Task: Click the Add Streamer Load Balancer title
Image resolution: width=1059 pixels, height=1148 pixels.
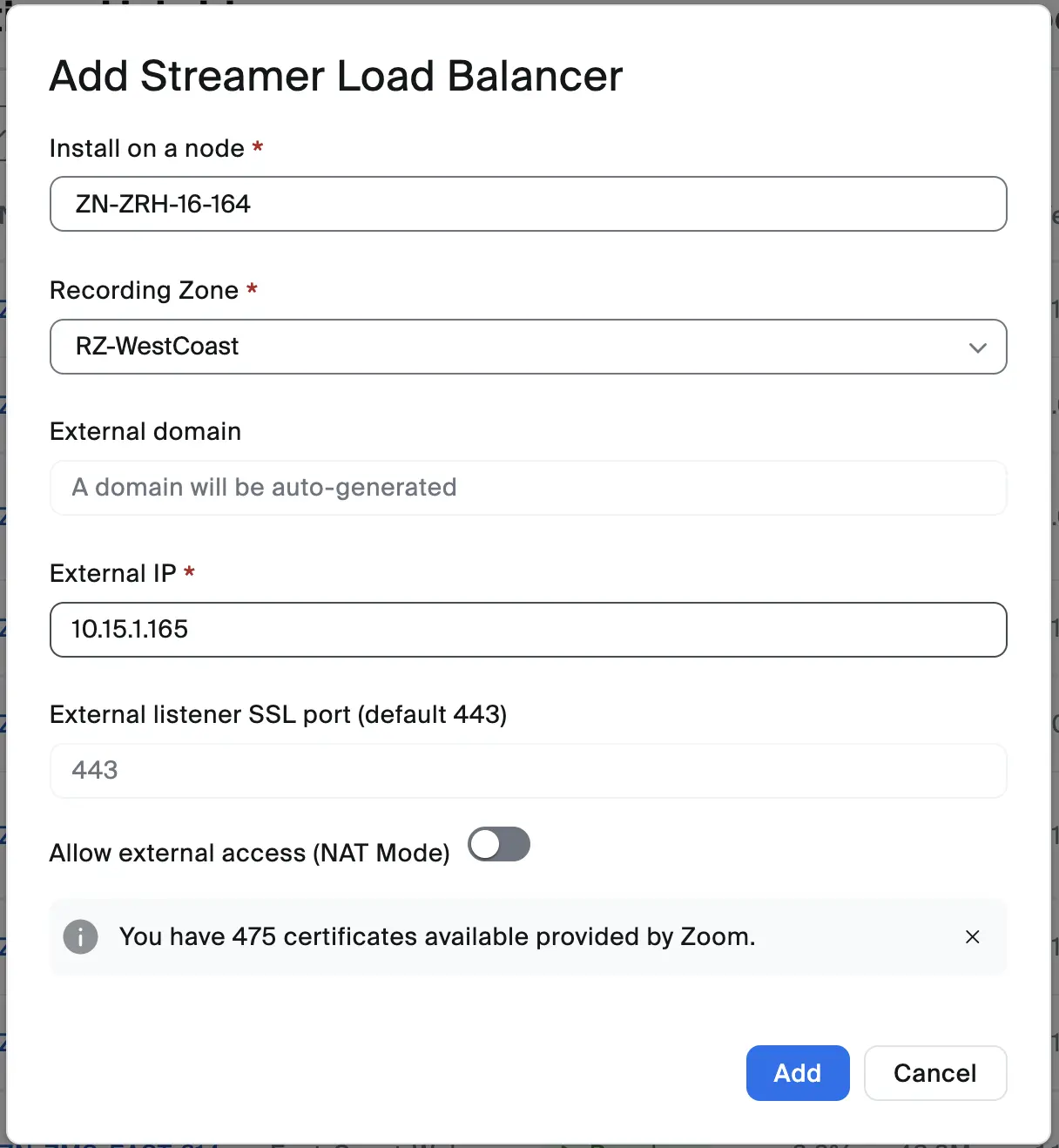Action: pos(336,76)
